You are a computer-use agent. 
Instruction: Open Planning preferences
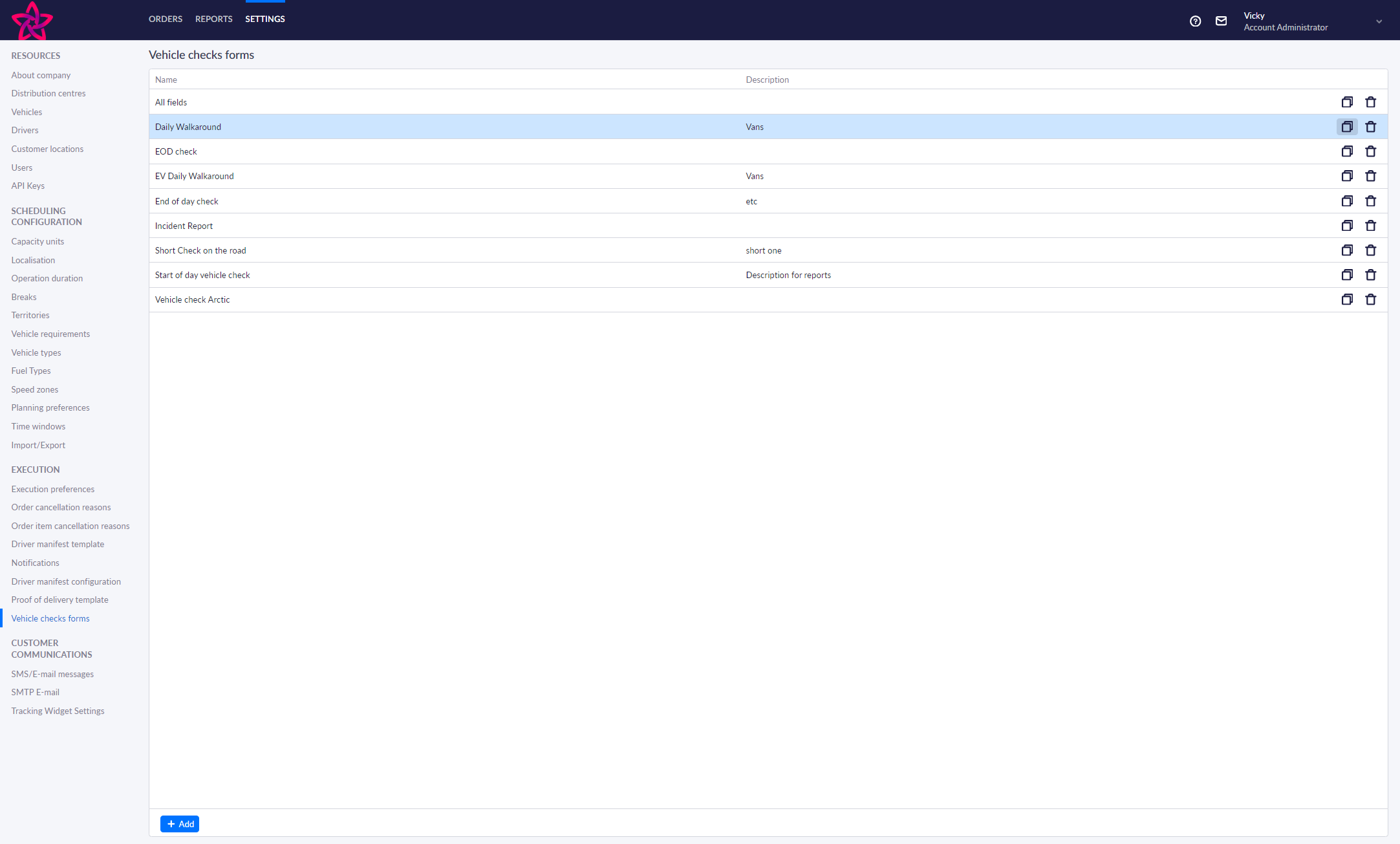(x=50, y=407)
